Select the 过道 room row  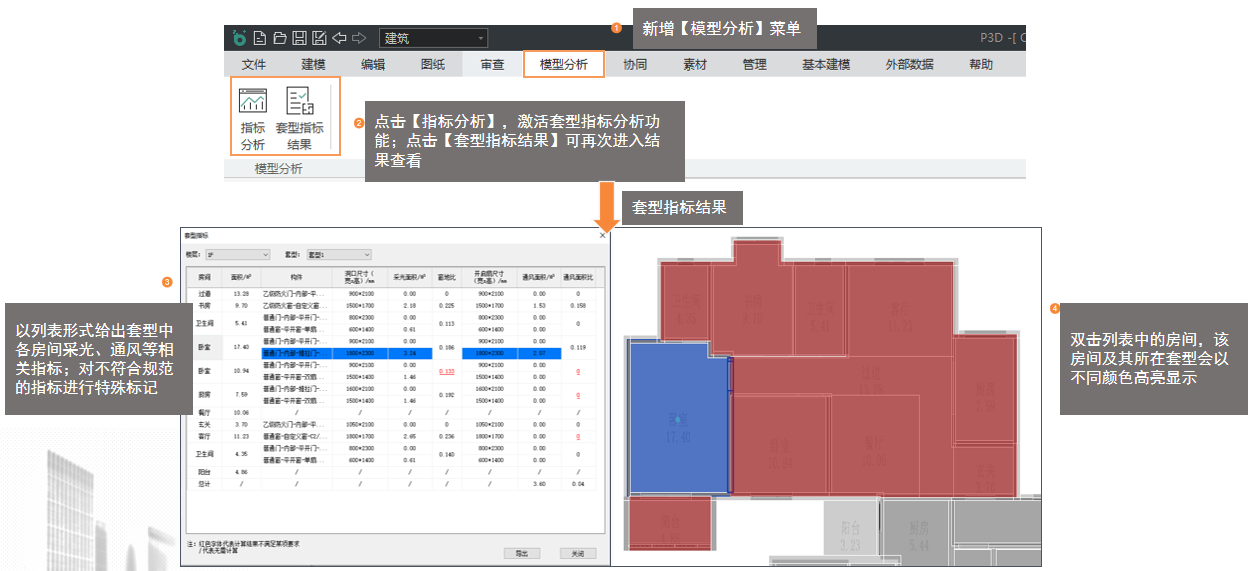391,294
